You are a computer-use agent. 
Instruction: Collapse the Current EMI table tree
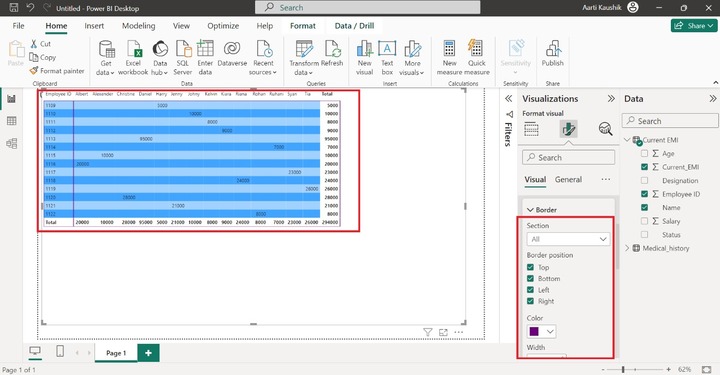click(x=627, y=140)
